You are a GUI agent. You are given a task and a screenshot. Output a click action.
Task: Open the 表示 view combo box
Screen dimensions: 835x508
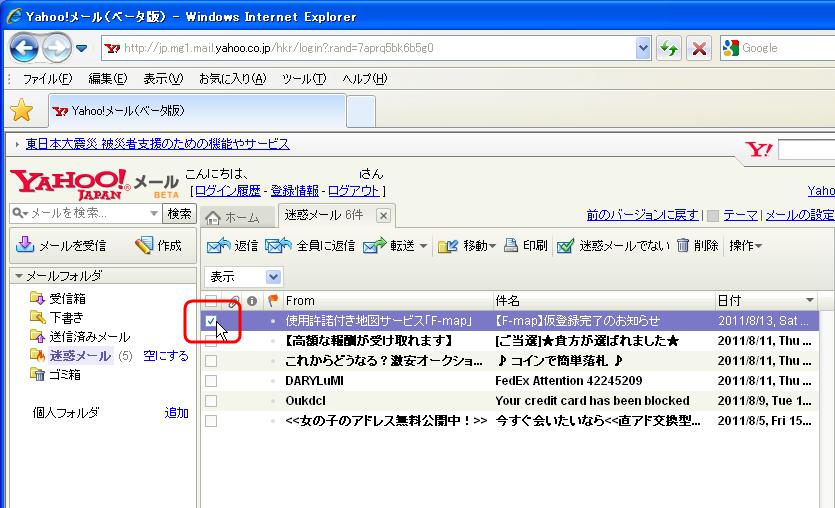pyautogui.click(x=243, y=277)
